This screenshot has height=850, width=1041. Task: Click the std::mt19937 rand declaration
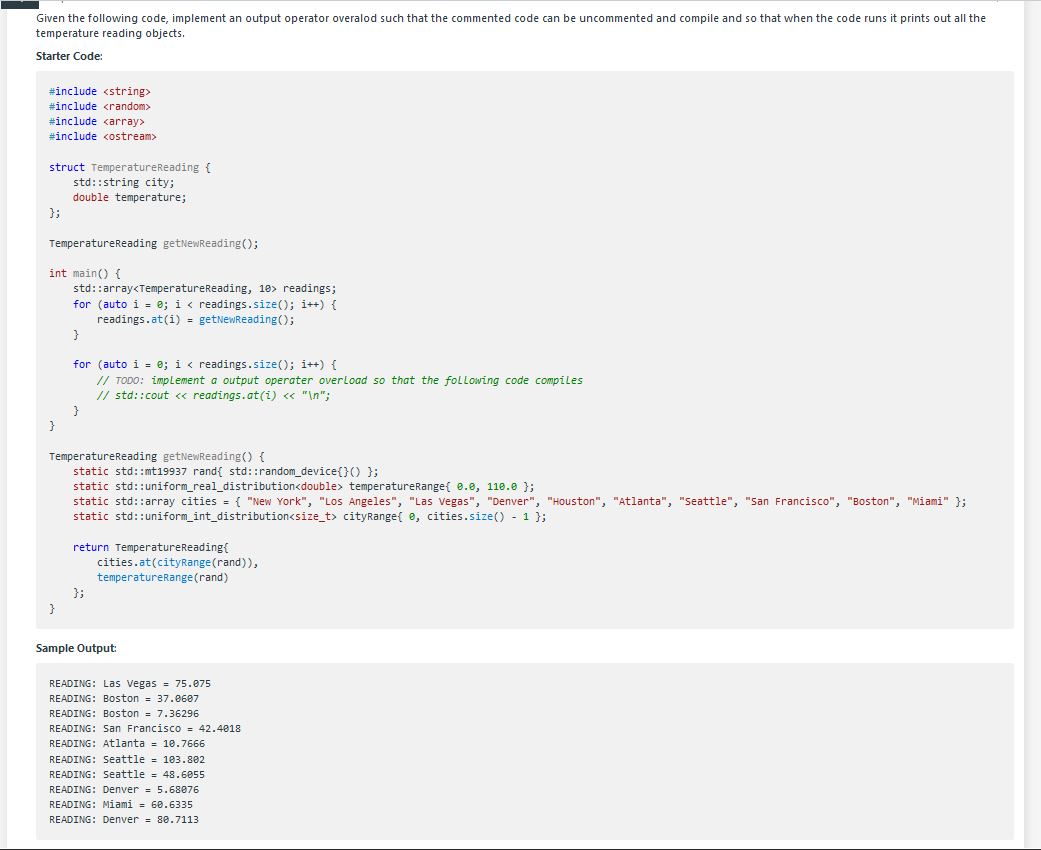point(220,471)
